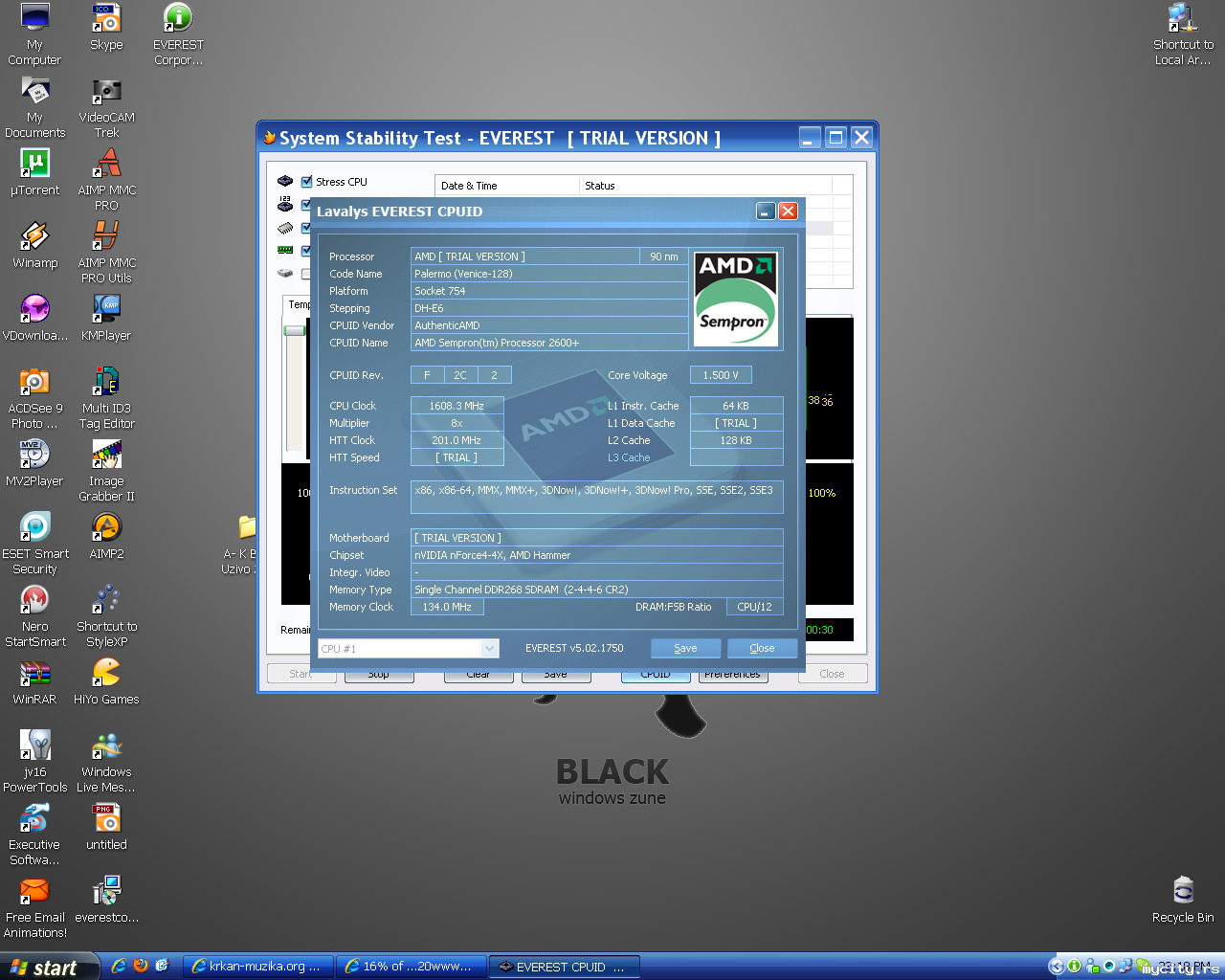Click the Status column header

(705, 186)
